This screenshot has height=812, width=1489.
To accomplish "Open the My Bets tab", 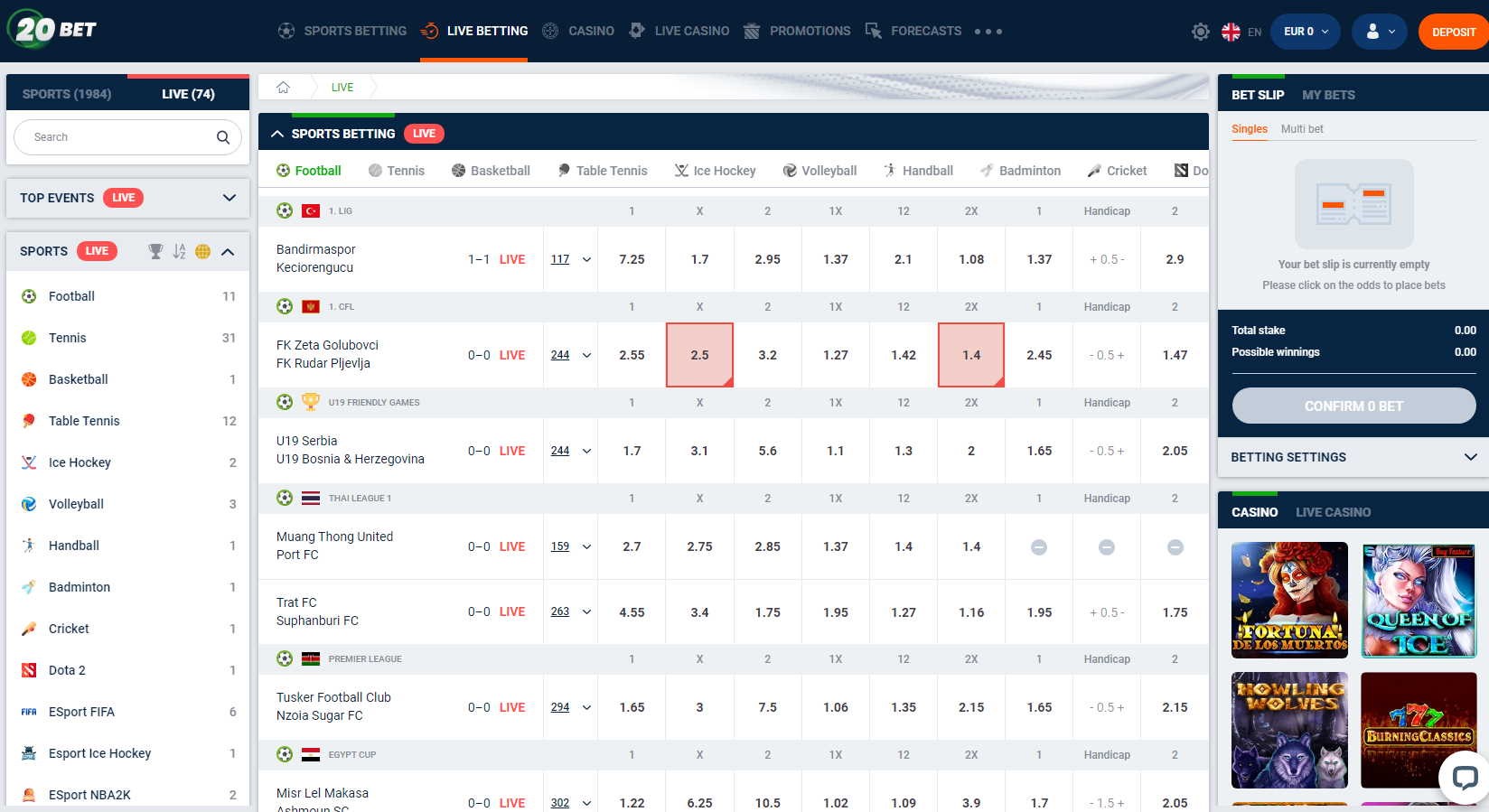I will click(x=1327, y=95).
